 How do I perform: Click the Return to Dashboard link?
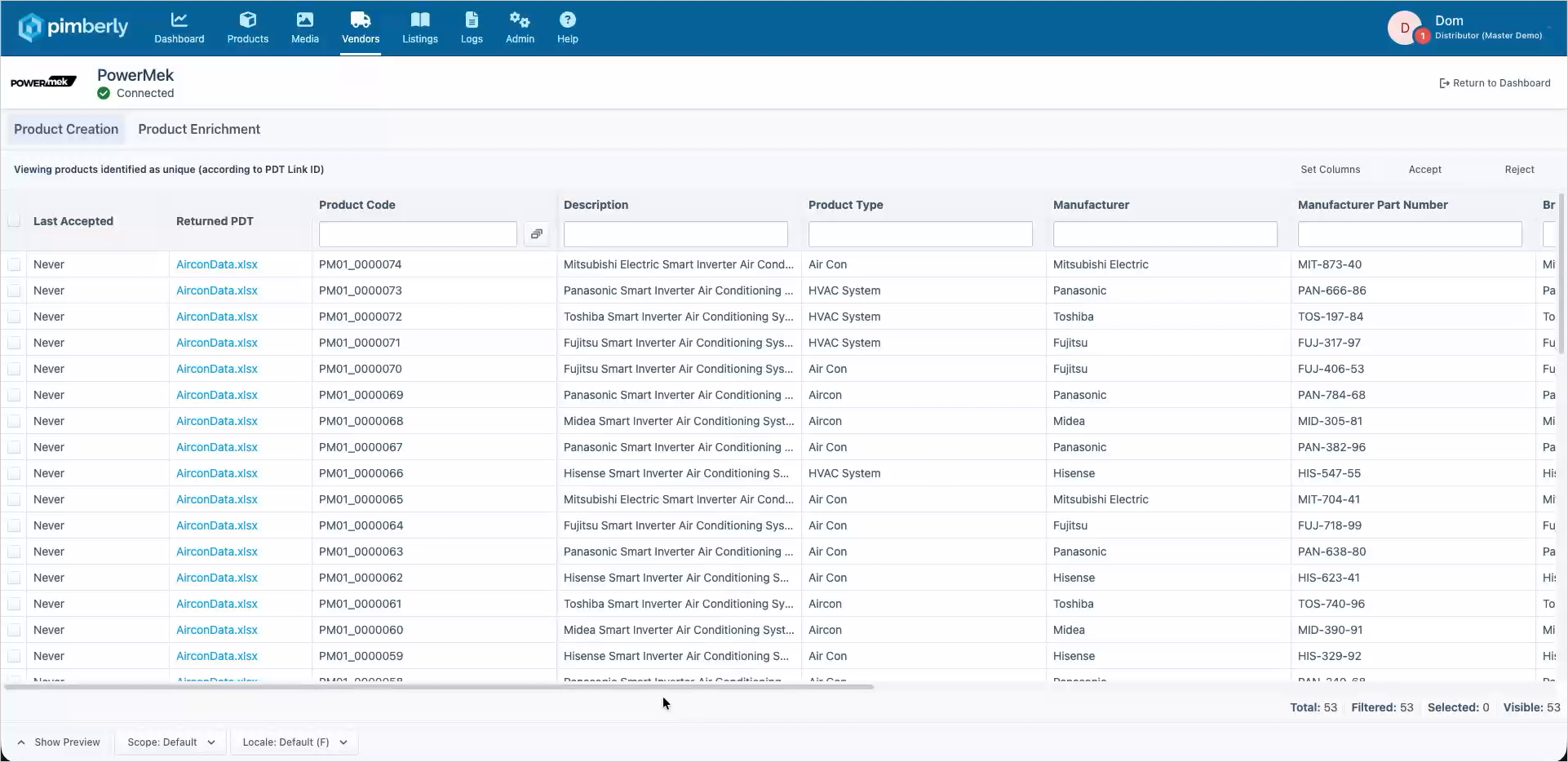(x=1495, y=83)
